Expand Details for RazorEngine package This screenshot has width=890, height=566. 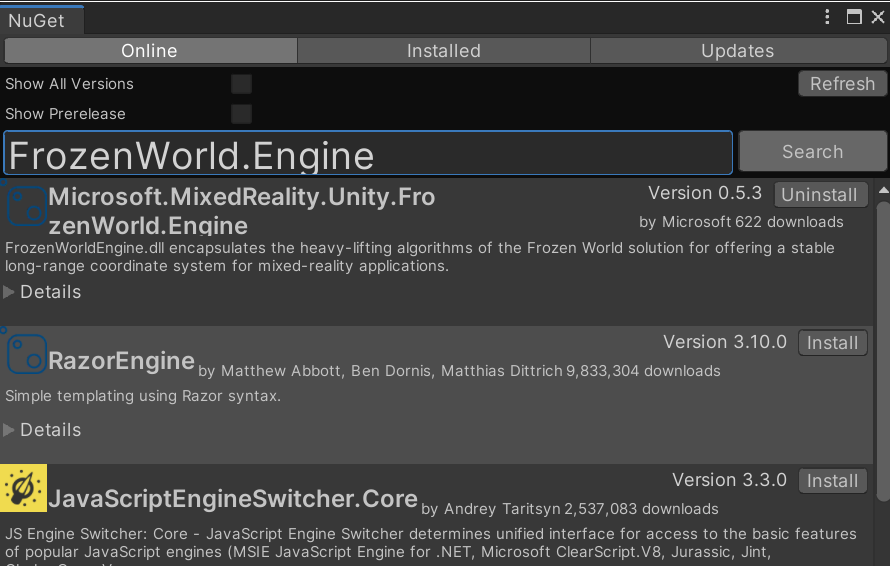coord(43,430)
